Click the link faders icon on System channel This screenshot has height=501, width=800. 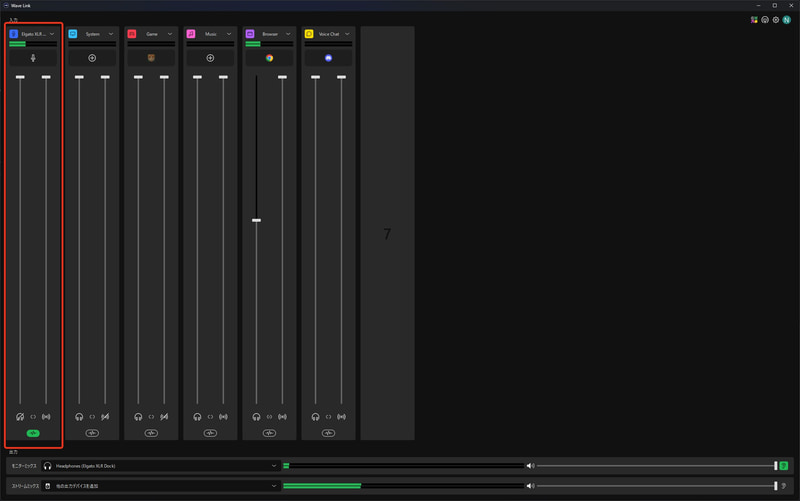coord(92,417)
